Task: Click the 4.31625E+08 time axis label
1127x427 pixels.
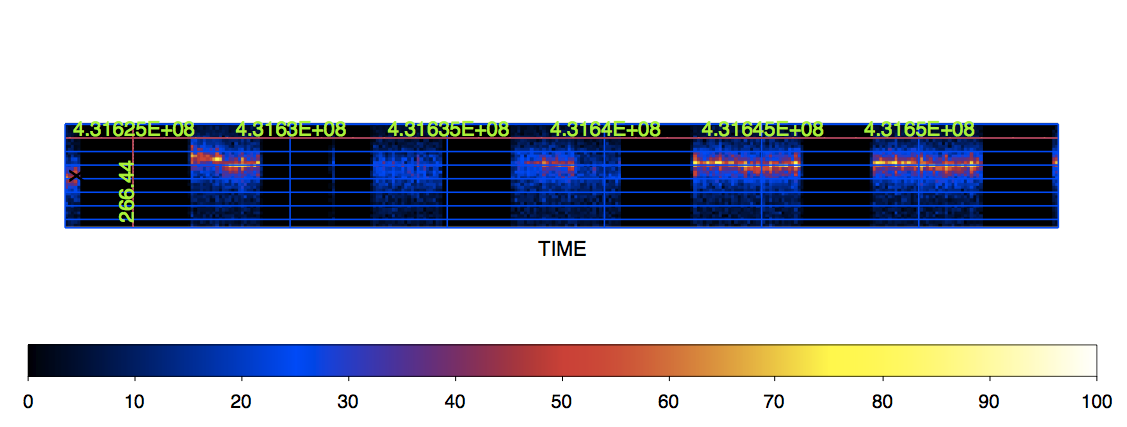Action: pos(134,129)
